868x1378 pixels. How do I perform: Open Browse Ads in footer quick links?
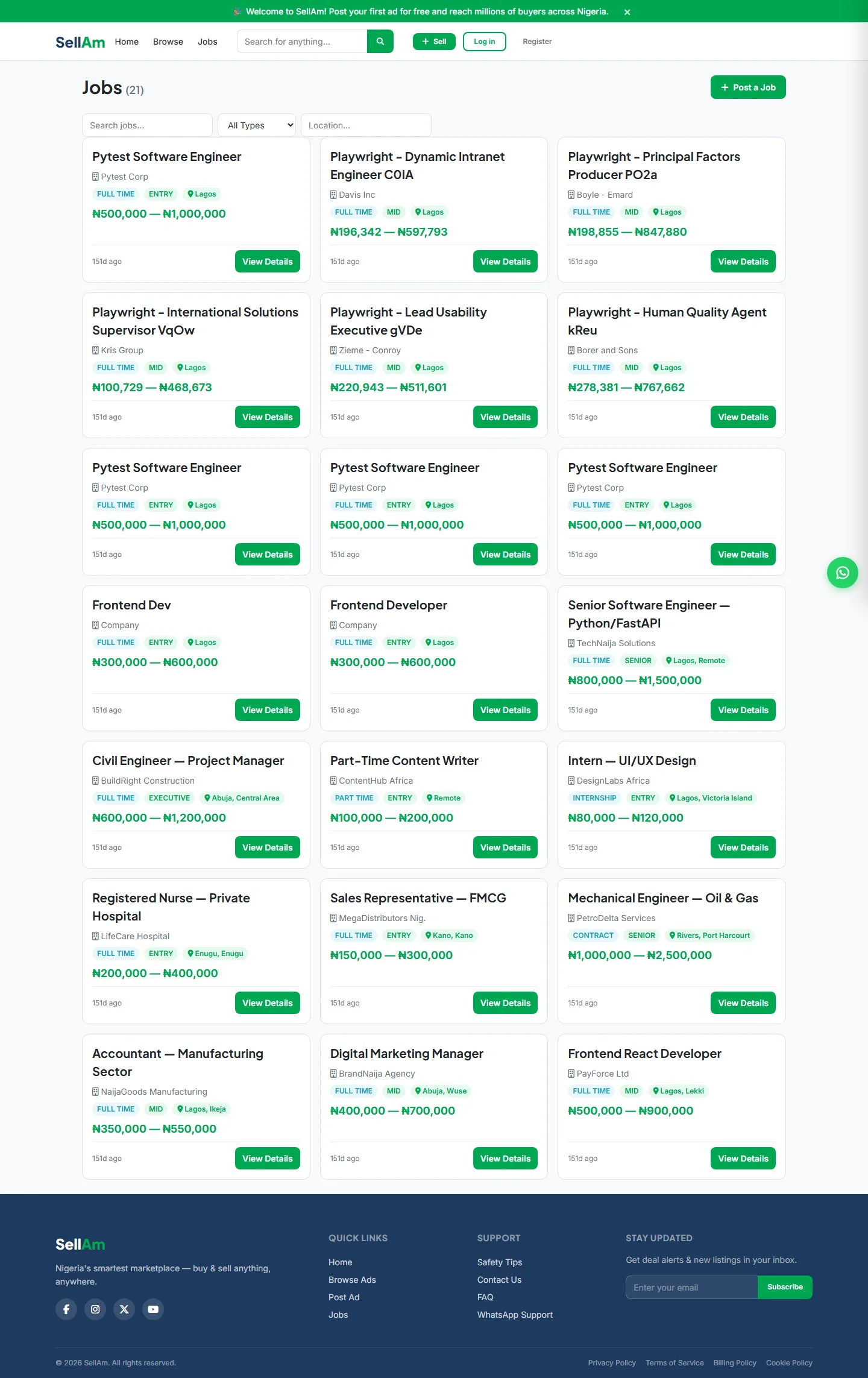[x=352, y=1280]
